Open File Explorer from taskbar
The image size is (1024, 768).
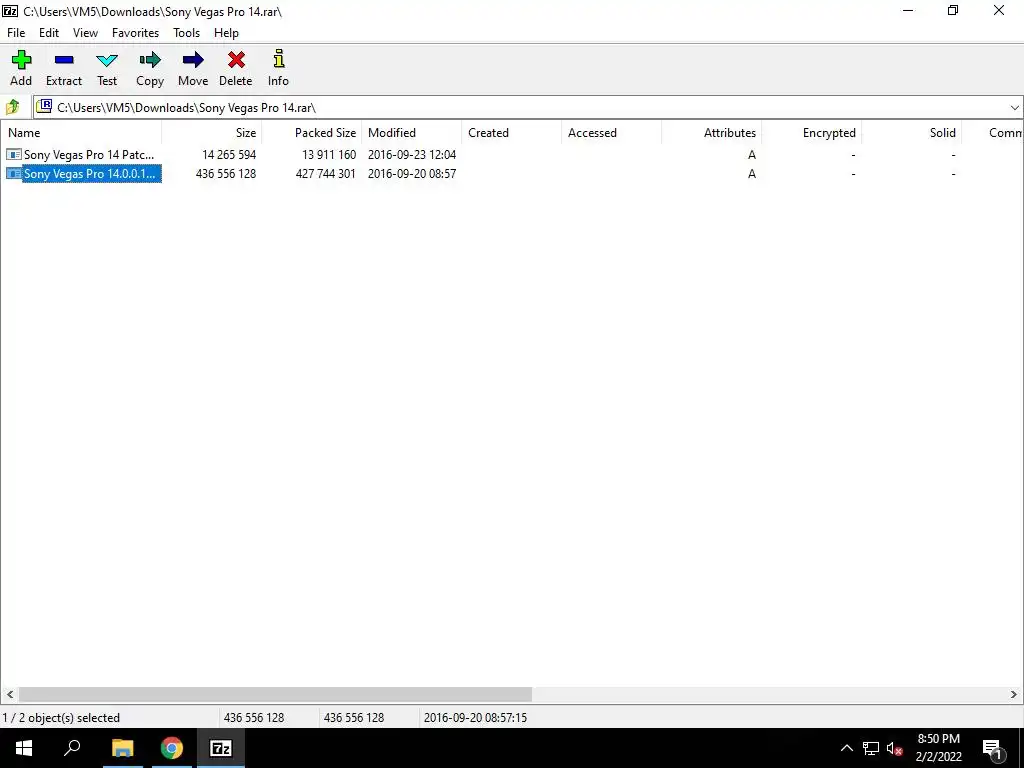122,748
